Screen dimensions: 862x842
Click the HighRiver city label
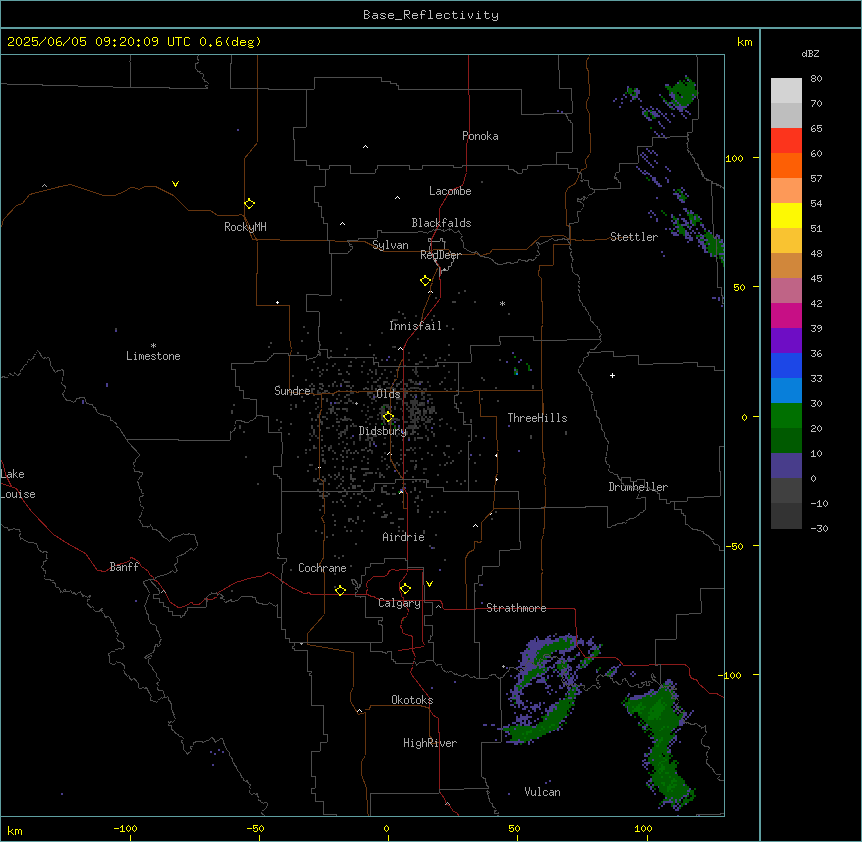coord(430,743)
